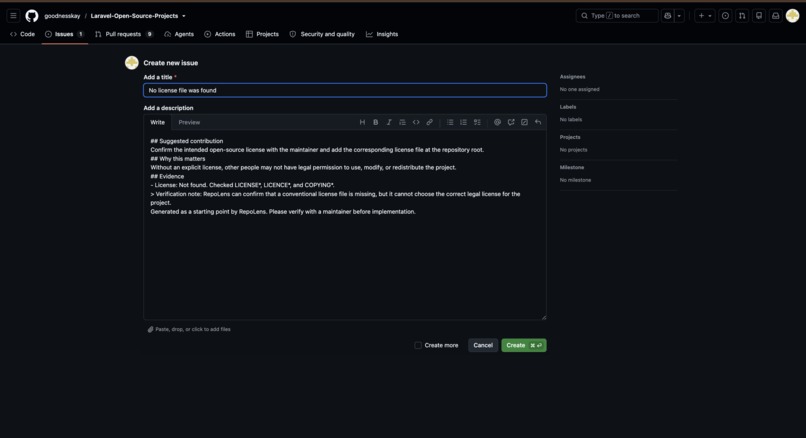Open the Agents tab
The width and height of the screenshot is (806, 438).
179,34
